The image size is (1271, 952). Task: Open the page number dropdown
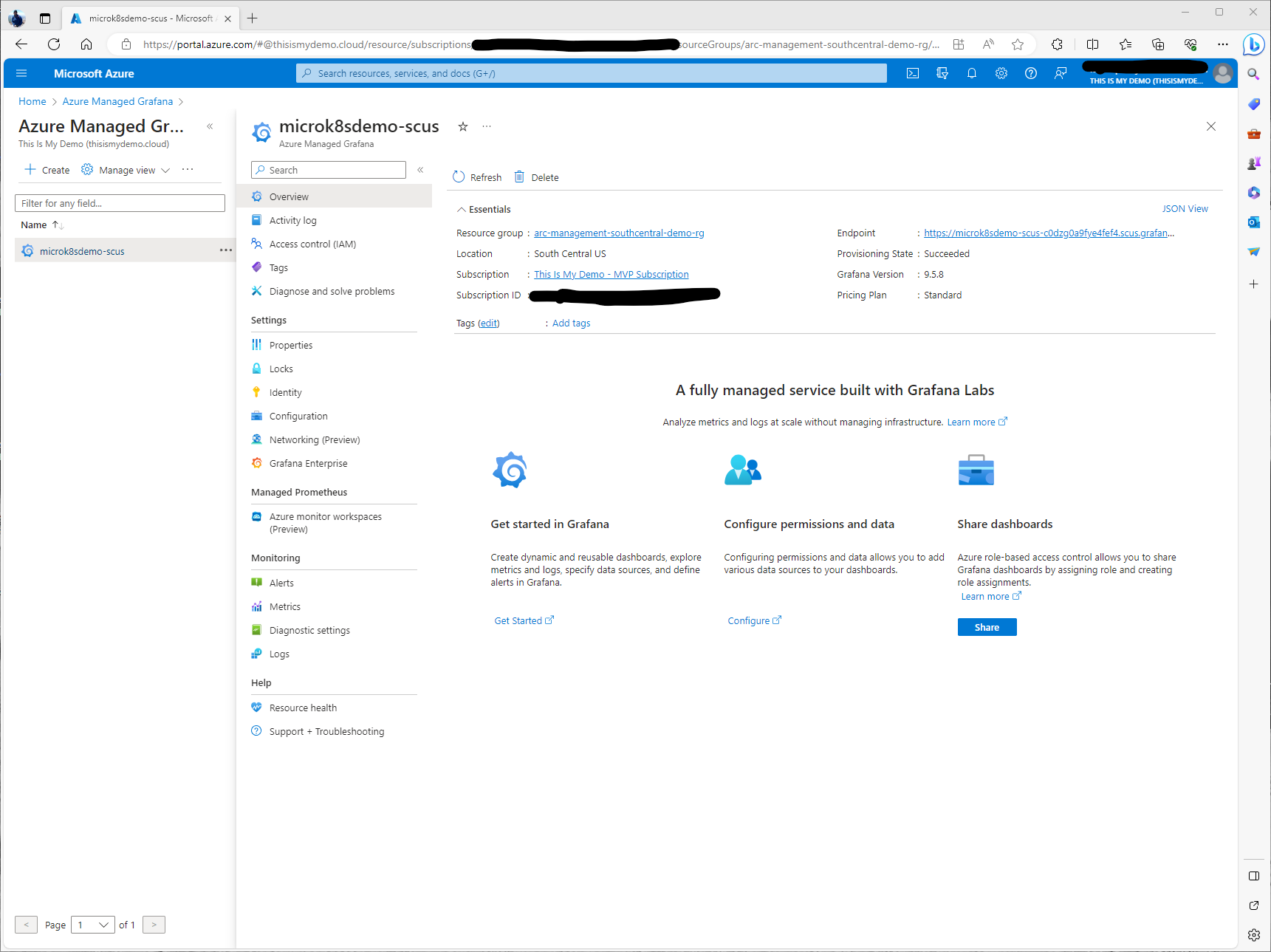pyautogui.click(x=93, y=925)
